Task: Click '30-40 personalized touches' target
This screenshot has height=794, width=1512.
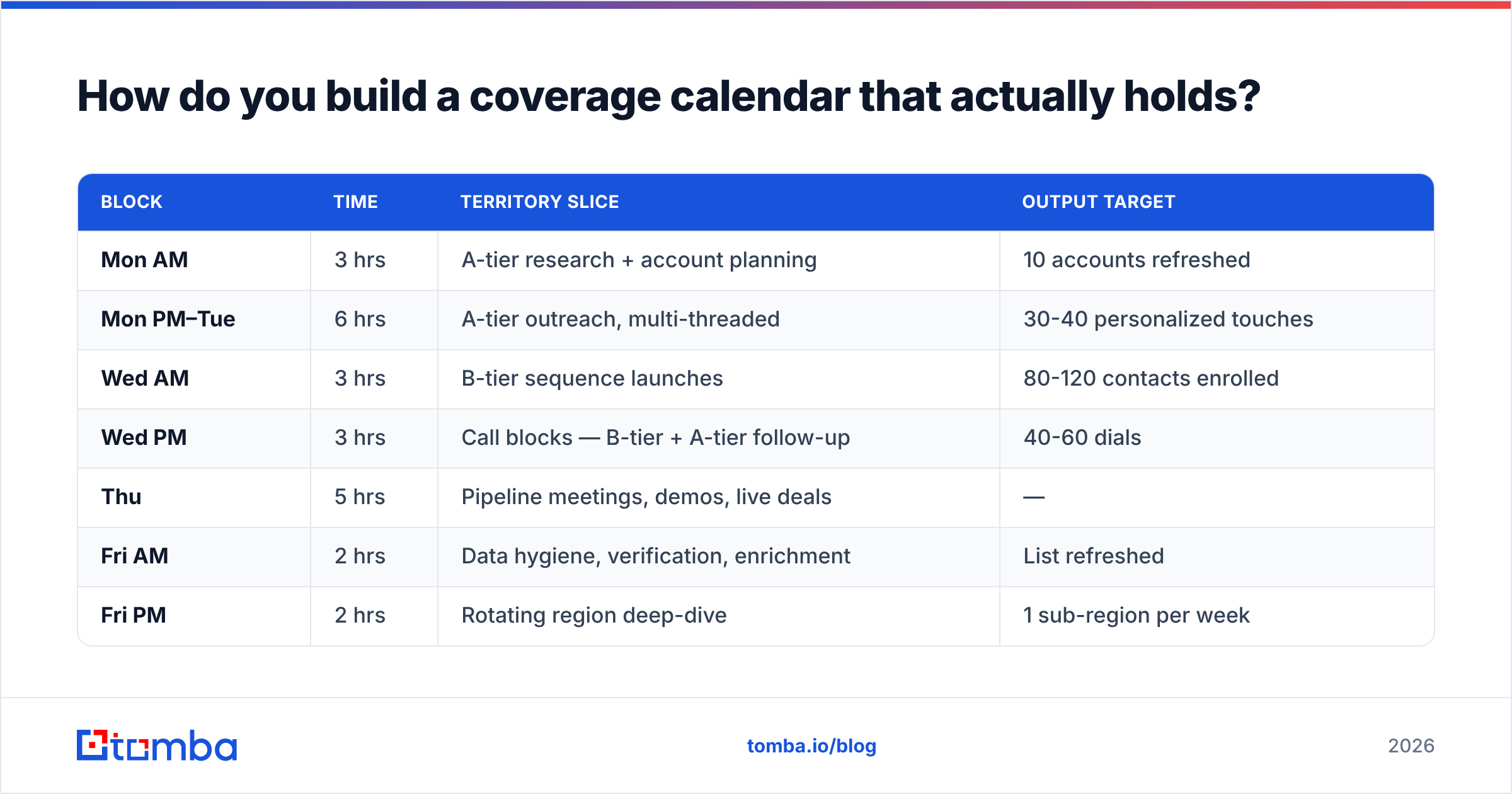Action: 1168,319
